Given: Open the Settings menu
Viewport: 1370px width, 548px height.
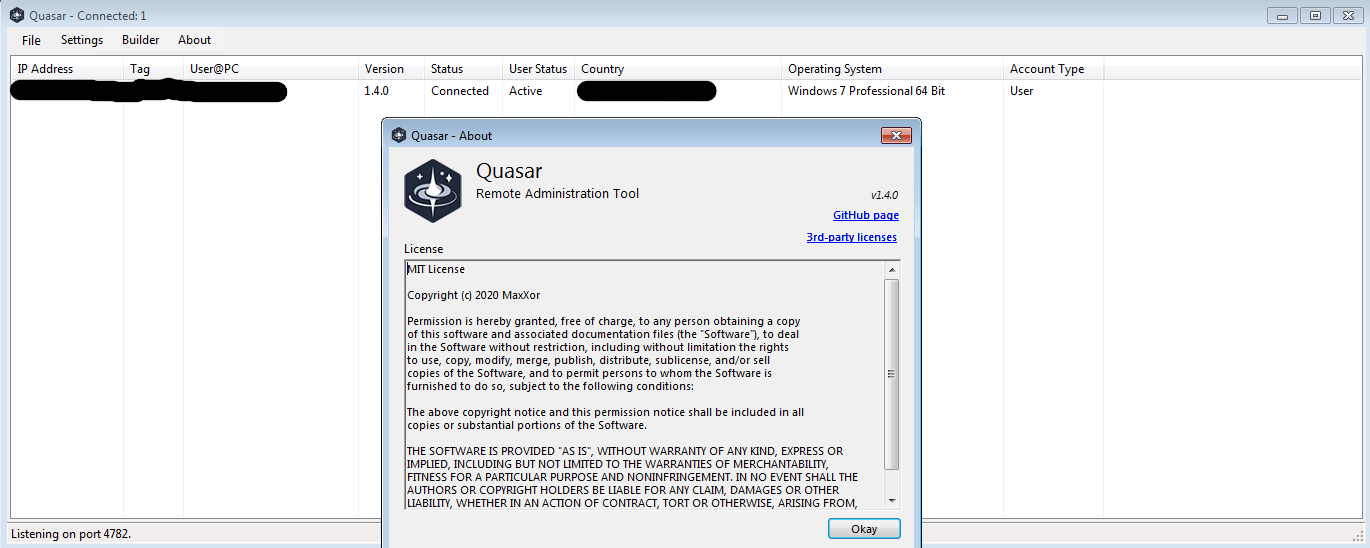Looking at the screenshot, I should pyautogui.click(x=82, y=40).
